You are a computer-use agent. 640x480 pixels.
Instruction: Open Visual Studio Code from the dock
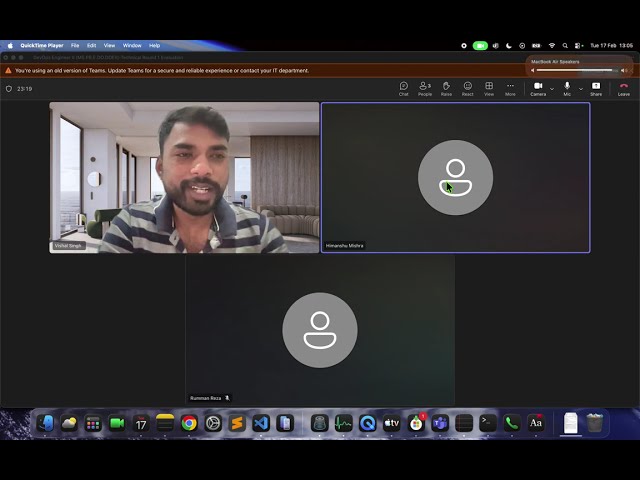click(x=261, y=423)
